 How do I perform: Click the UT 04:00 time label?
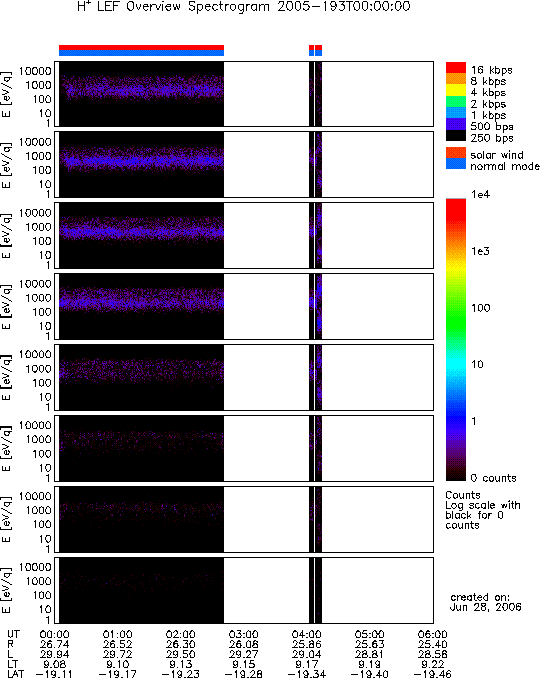(x=307, y=634)
